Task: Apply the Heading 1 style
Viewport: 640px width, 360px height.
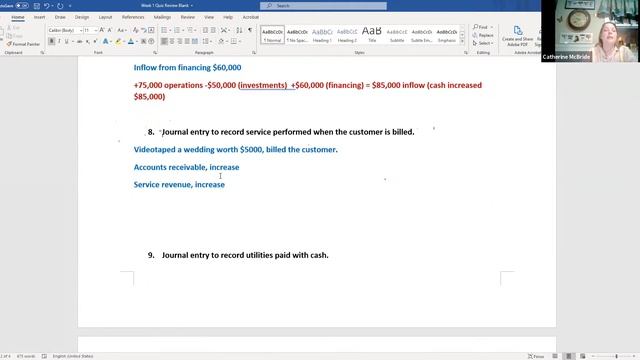Action: (x=322, y=35)
